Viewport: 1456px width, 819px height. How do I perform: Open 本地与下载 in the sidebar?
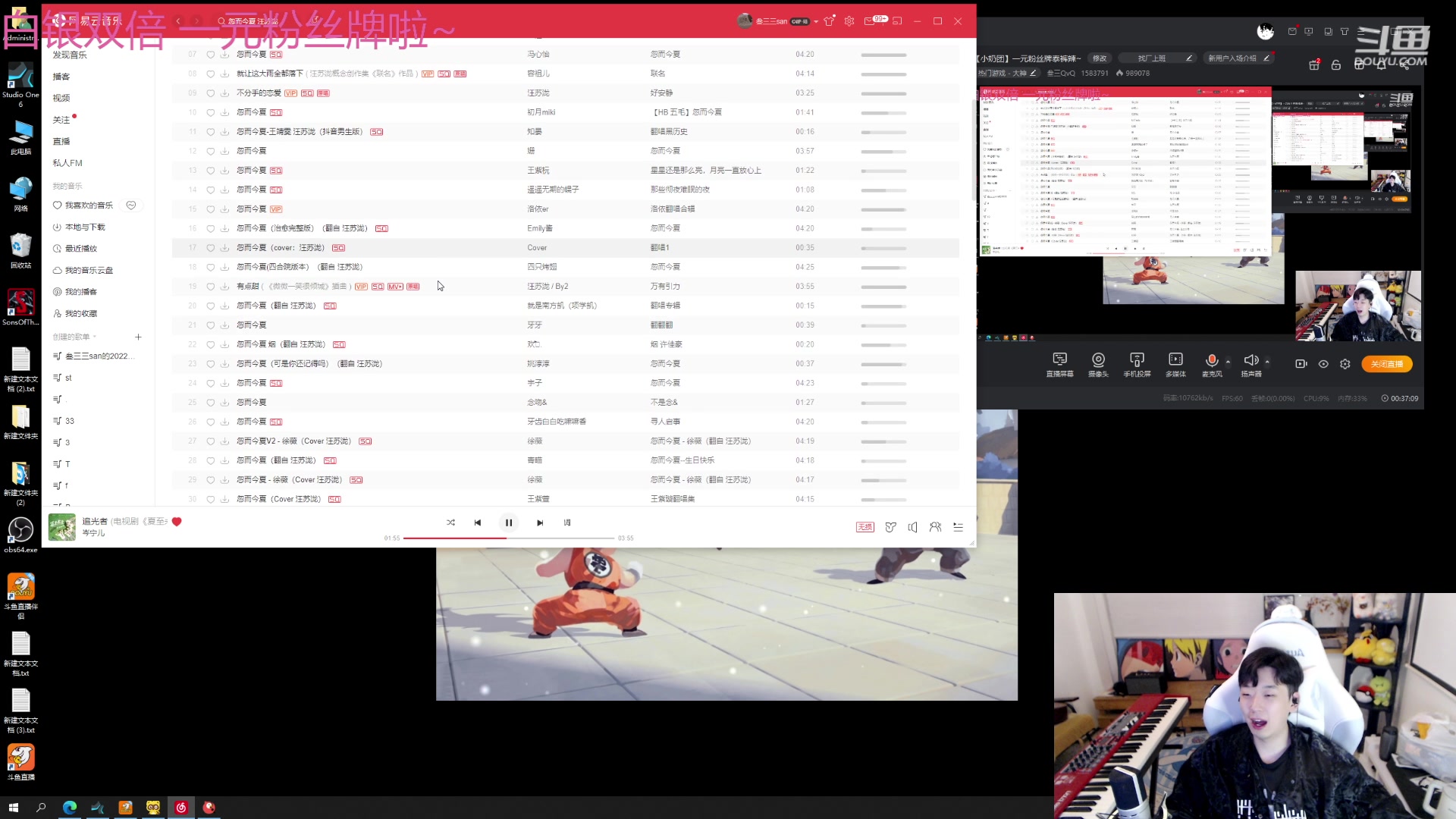pos(84,227)
